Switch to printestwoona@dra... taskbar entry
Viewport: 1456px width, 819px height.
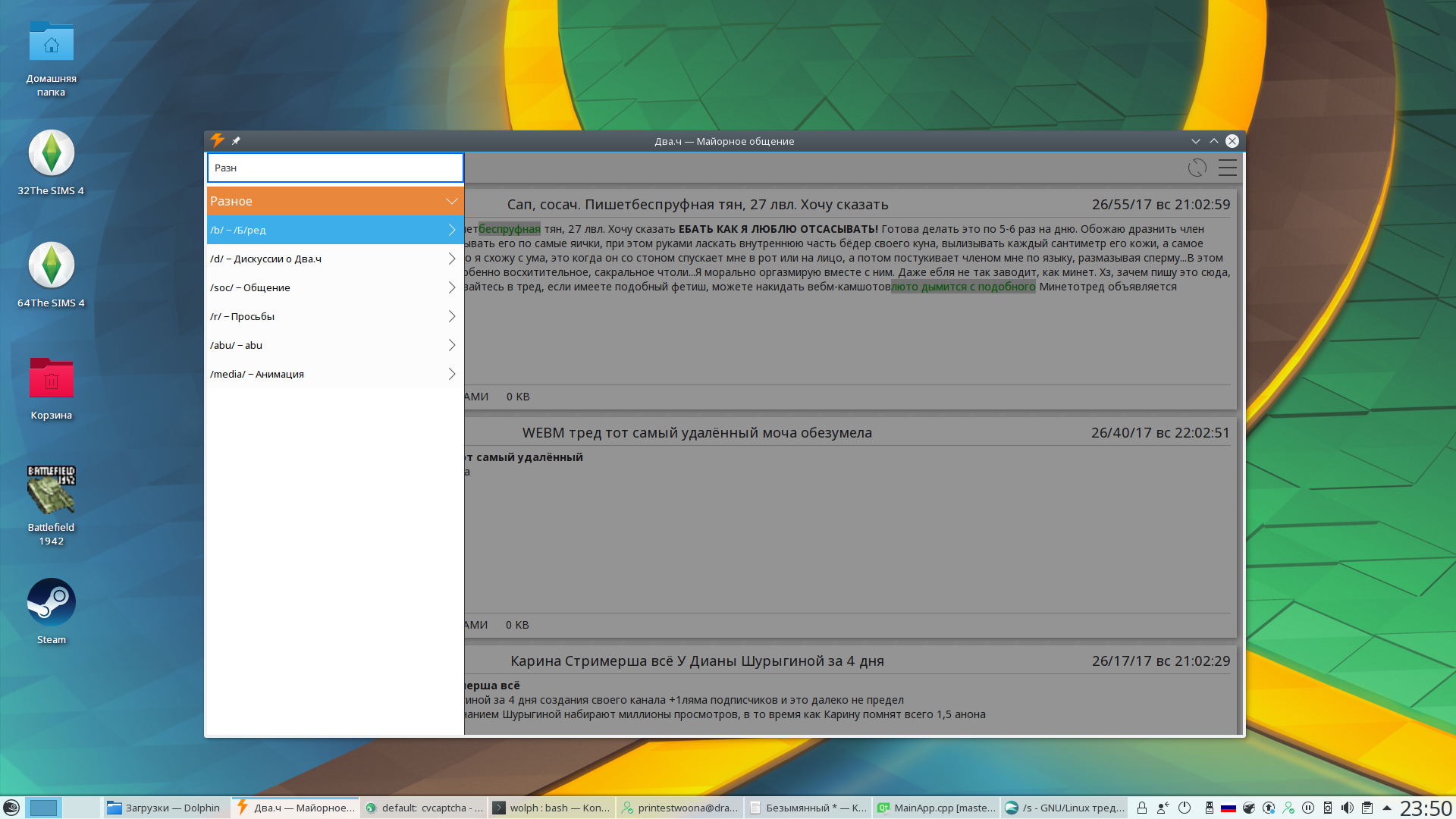click(x=679, y=808)
